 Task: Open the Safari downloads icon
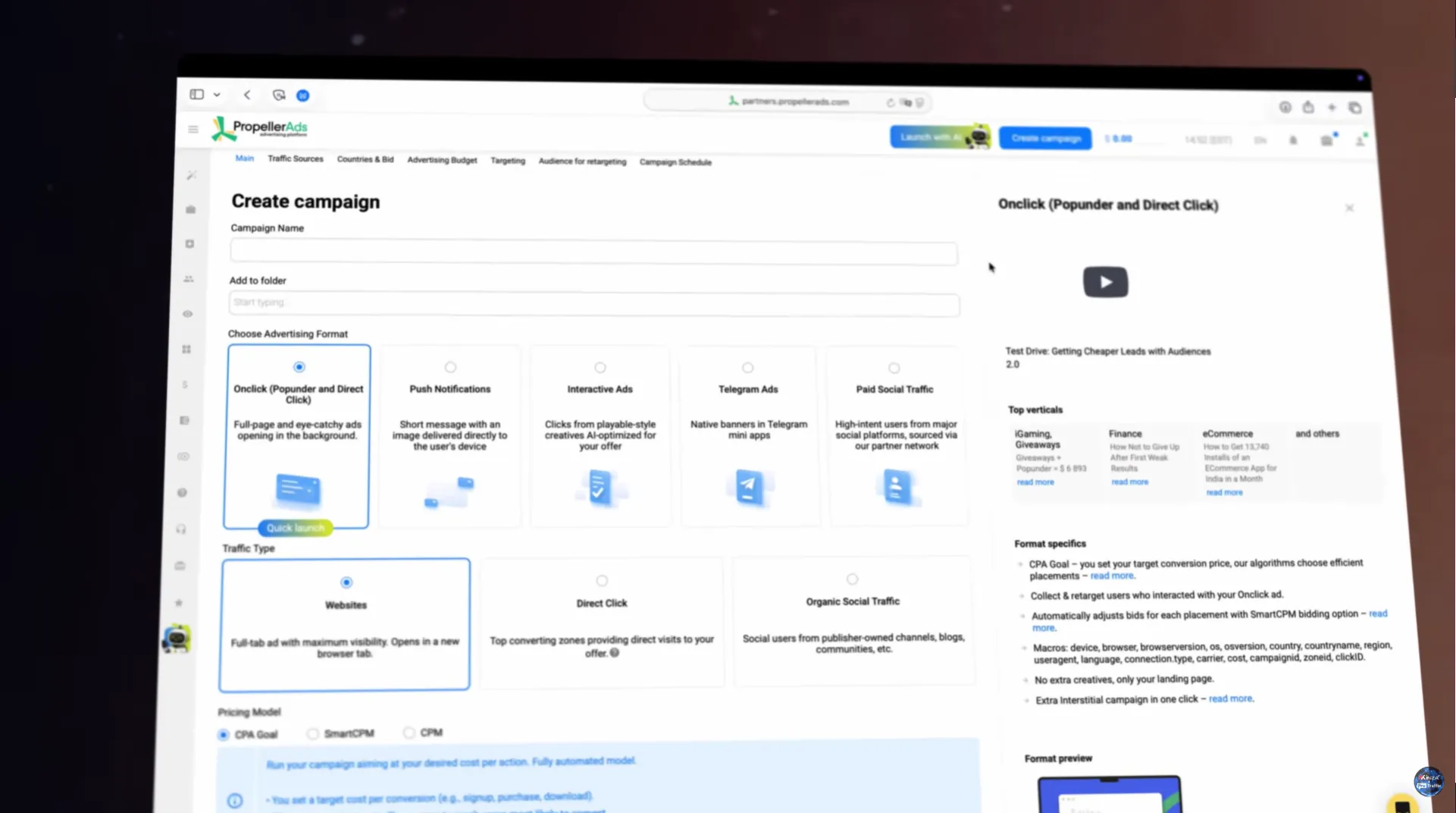1285,108
